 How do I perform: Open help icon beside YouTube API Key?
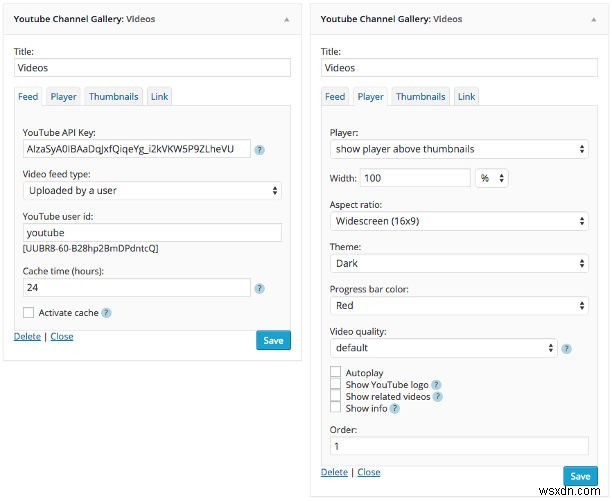point(260,150)
